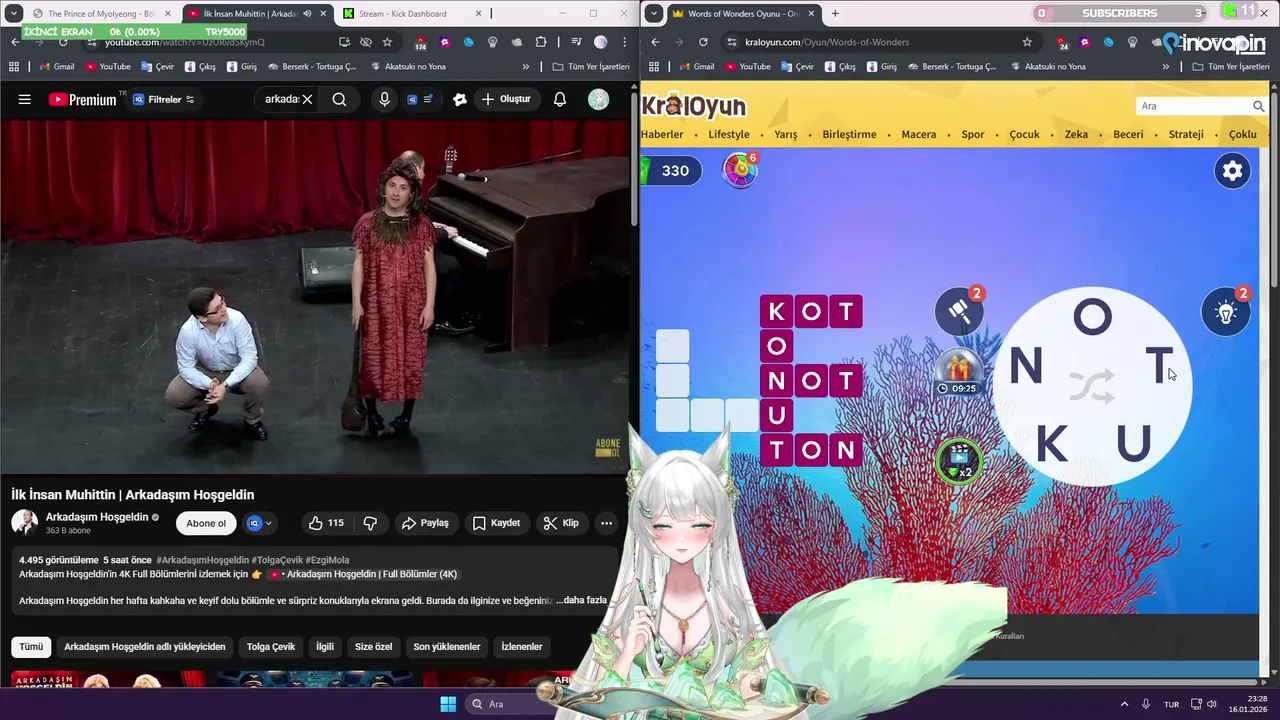Click the YouTube search magnifier button
The height and width of the screenshot is (720, 1280).
click(339, 99)
